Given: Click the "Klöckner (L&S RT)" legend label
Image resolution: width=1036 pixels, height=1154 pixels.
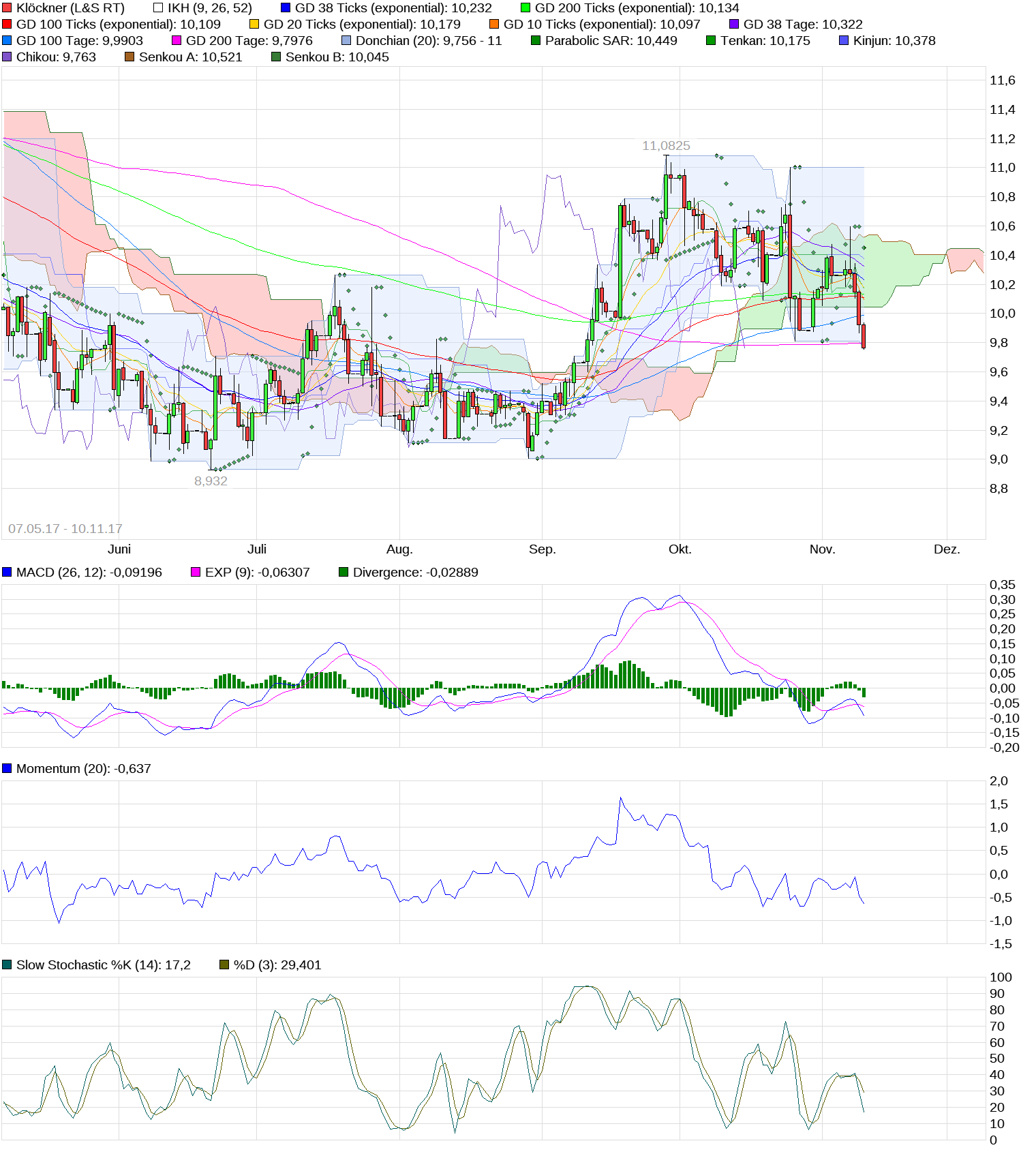Looking at the screenshot, I should pyautogui.click(x=70, y=8).
